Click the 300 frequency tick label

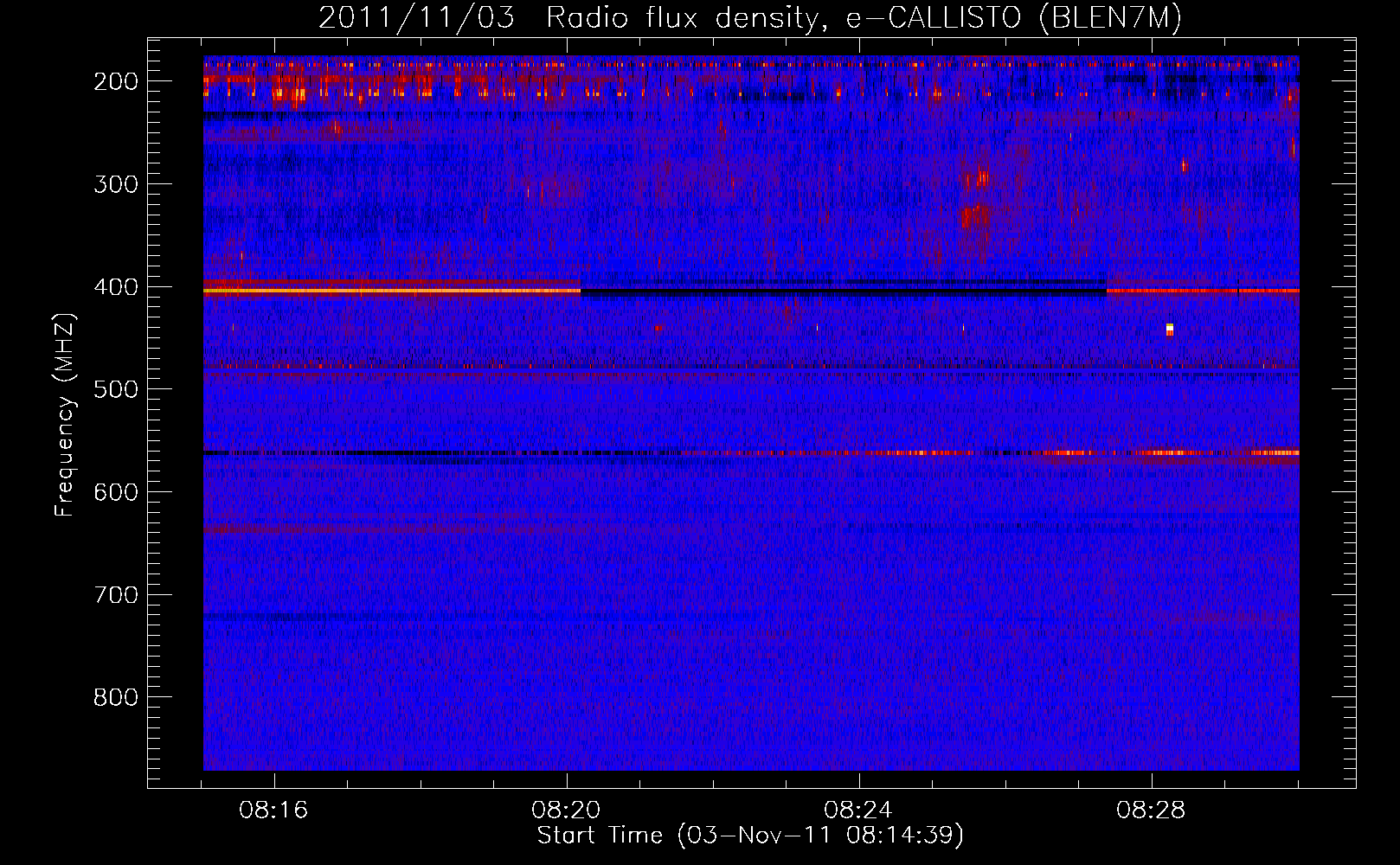tap(115, 183)
